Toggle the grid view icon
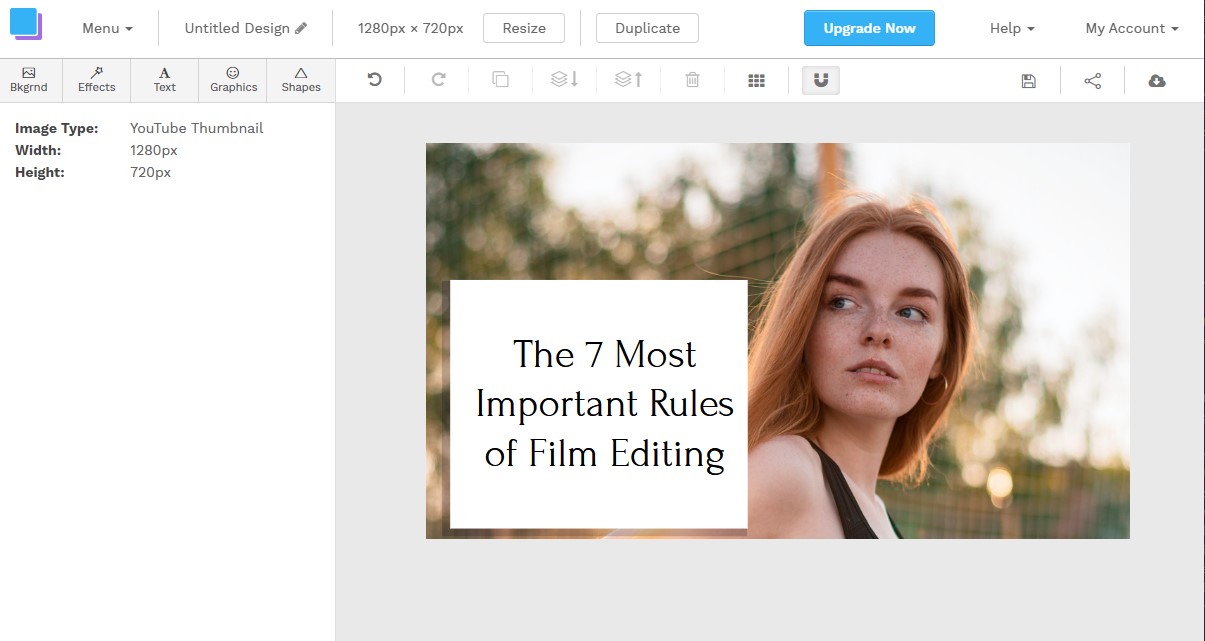This screenshot has height=641, width=1205. click(756, 81)
